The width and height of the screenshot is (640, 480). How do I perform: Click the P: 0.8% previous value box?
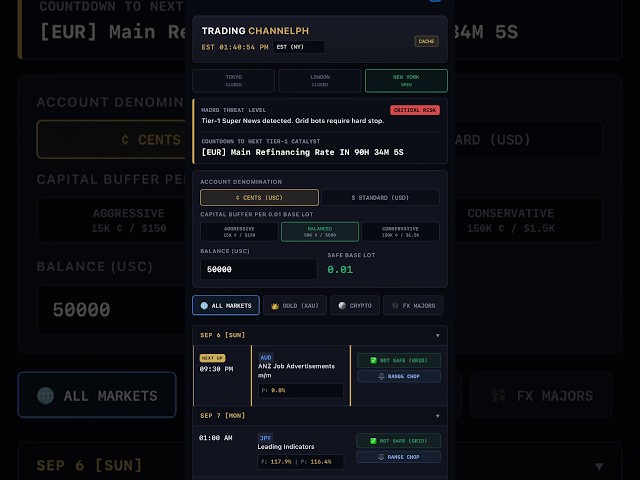(300, 391)
